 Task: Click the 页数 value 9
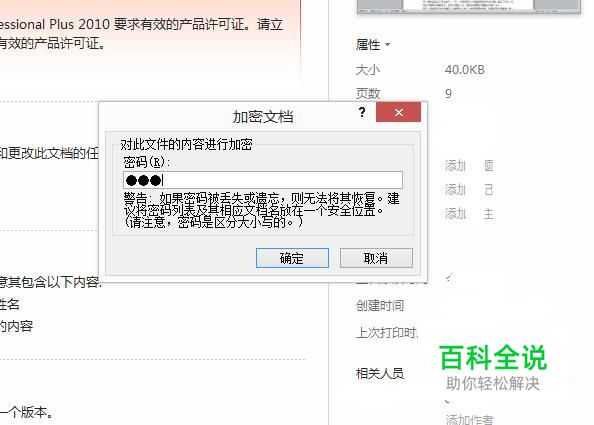tap(448, 93)
